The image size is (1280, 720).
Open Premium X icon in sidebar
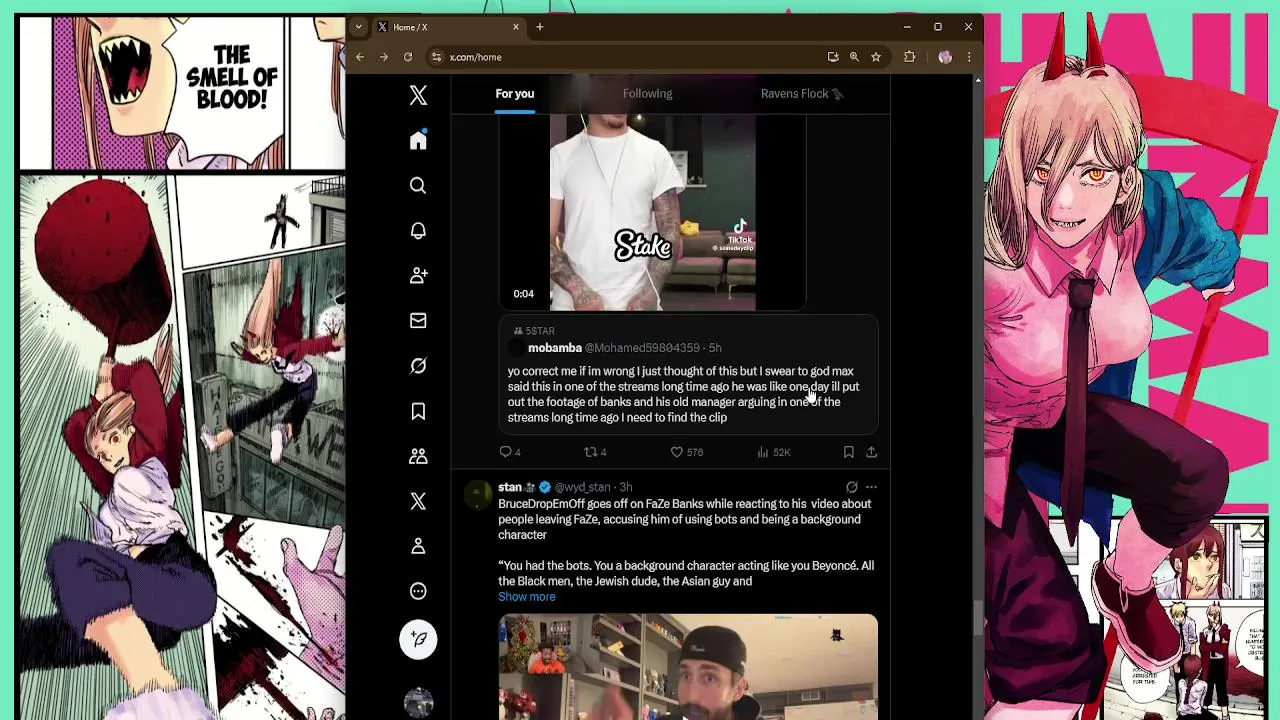tap(418, 501)
